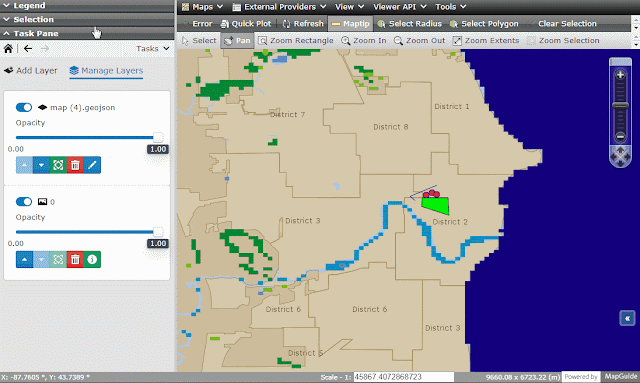640x383 pixels.
Task: Switch to the Add Layer tab
Action: 31,71
